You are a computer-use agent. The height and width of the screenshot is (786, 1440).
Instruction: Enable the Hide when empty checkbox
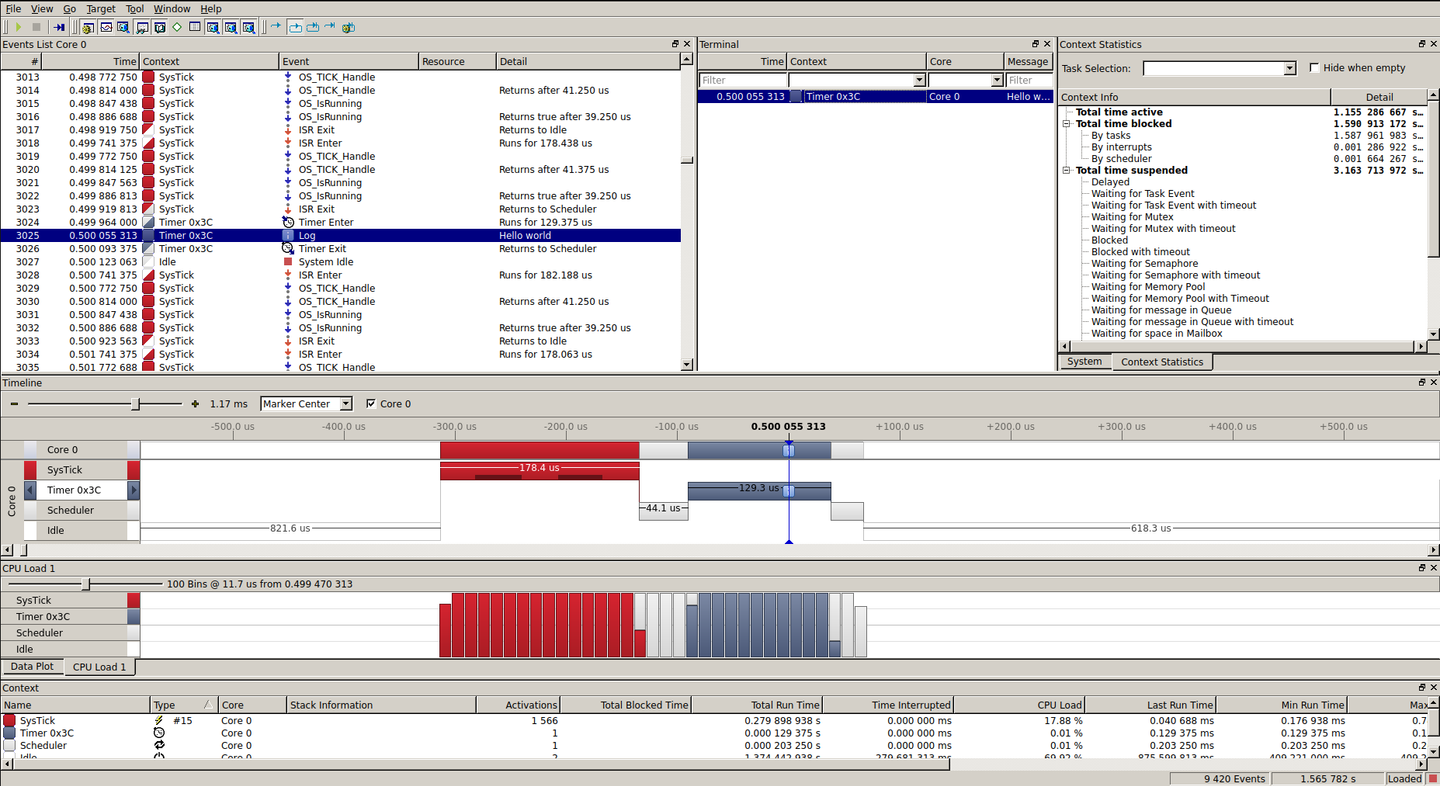(x=1315, y=68)
